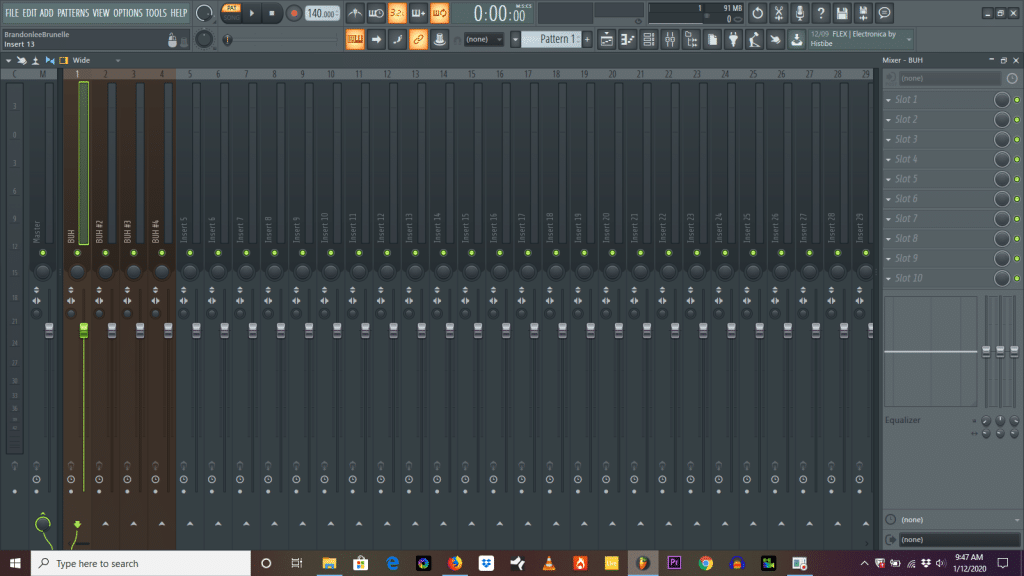This screenshot has height=576, width=1024.
Task: Open Adobe Premiere Pro from the taskbar
Action: (675, 563)
